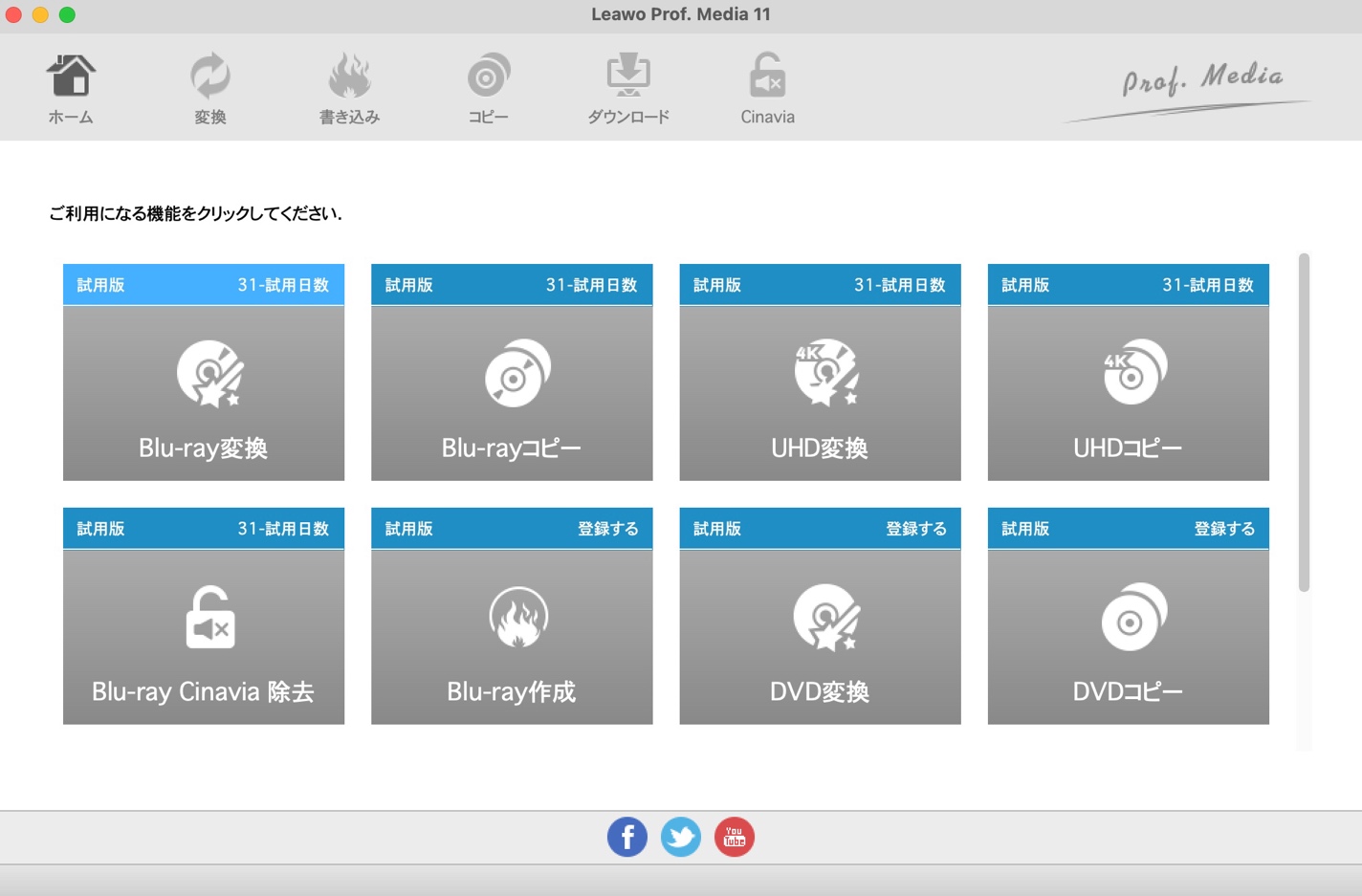This screenshot has height=896, width=1362.
Task: Click 31-試用日数 on the UHDコピー tile
Action: [x=1208, y=285]
